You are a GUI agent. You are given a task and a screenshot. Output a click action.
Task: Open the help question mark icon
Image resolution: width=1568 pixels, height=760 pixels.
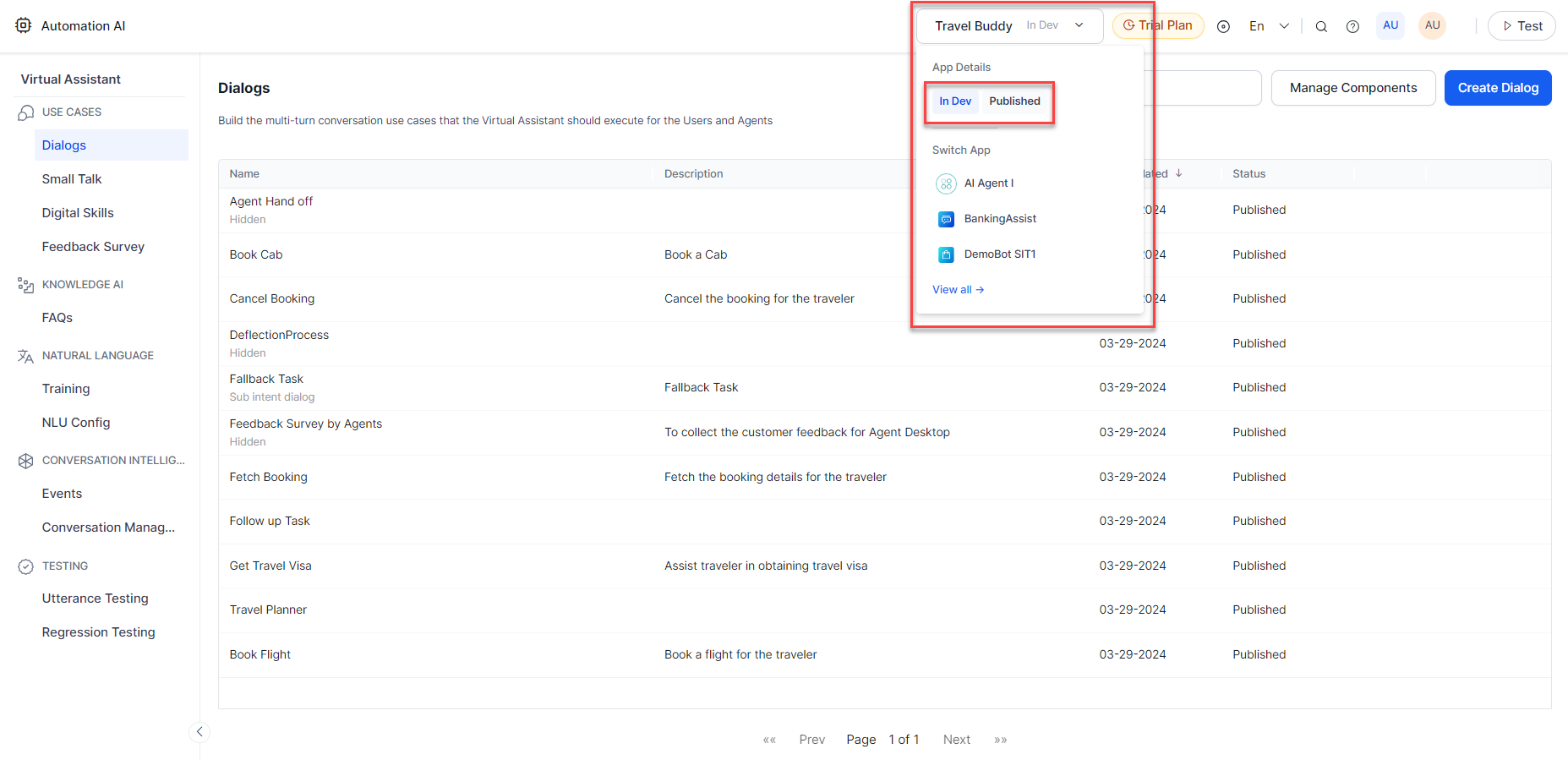point(1352,26)
